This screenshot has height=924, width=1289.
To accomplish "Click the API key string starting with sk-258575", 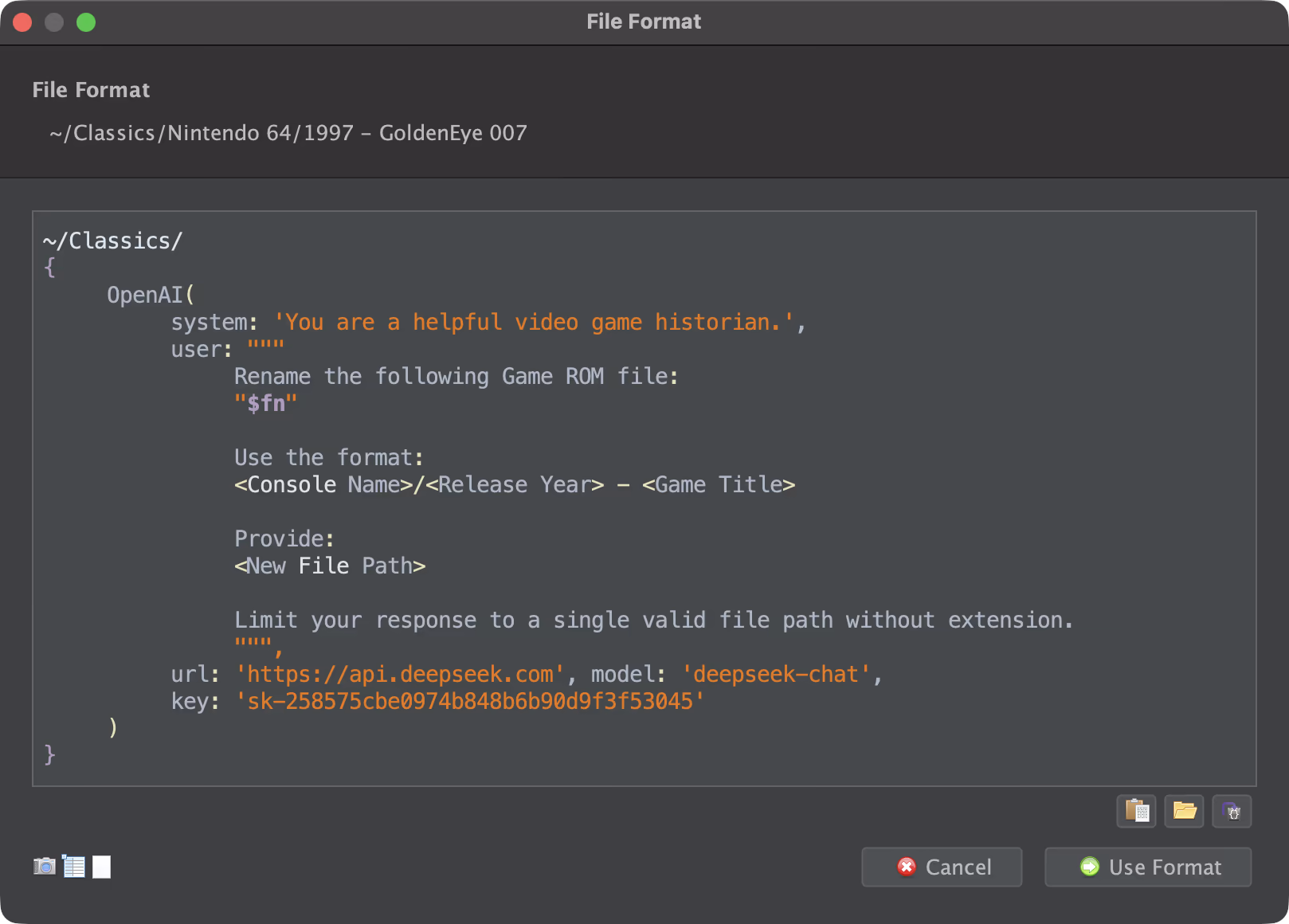I will pos(470,701).
